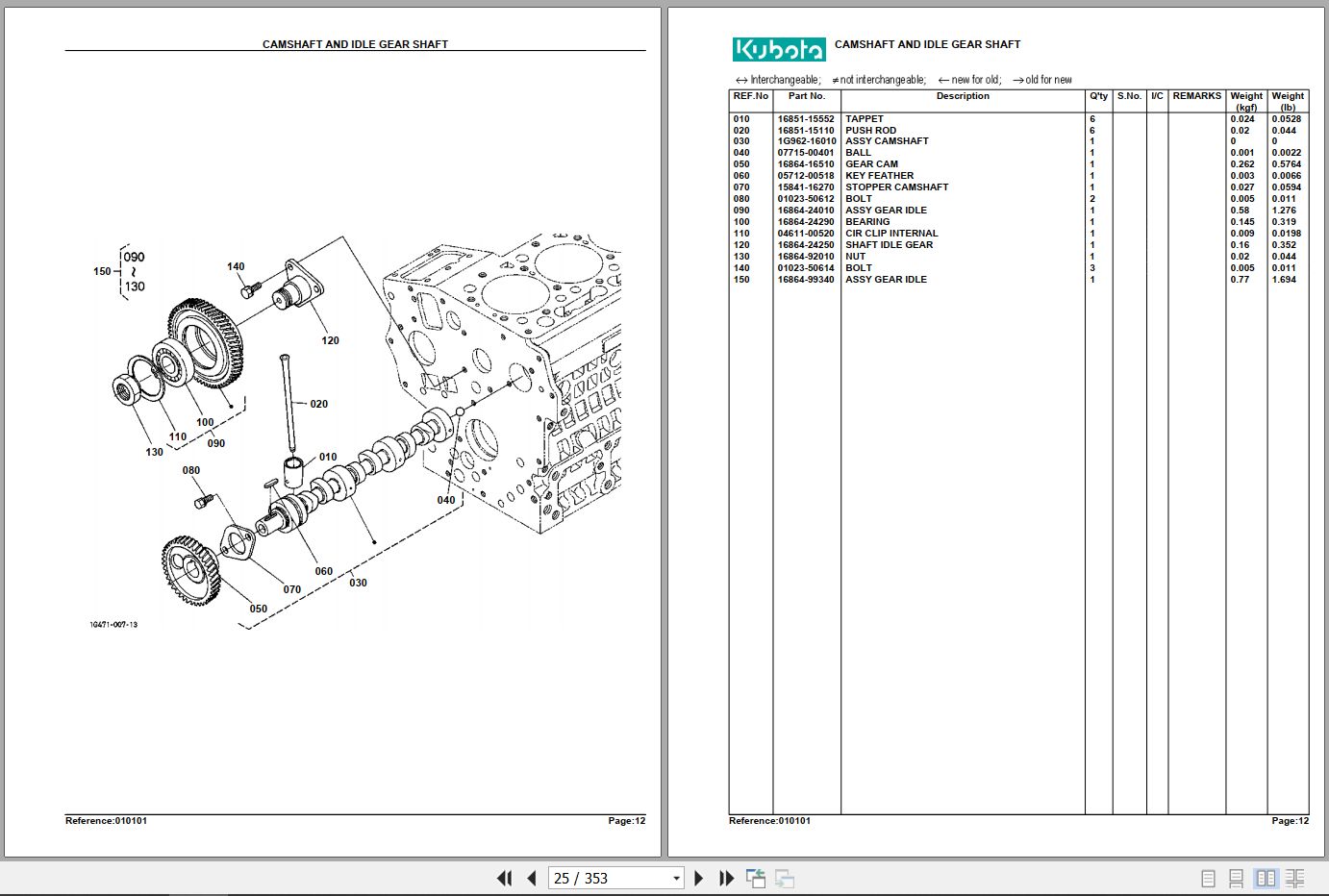Click the Kubota logo on the parts page

coord(779,49)
